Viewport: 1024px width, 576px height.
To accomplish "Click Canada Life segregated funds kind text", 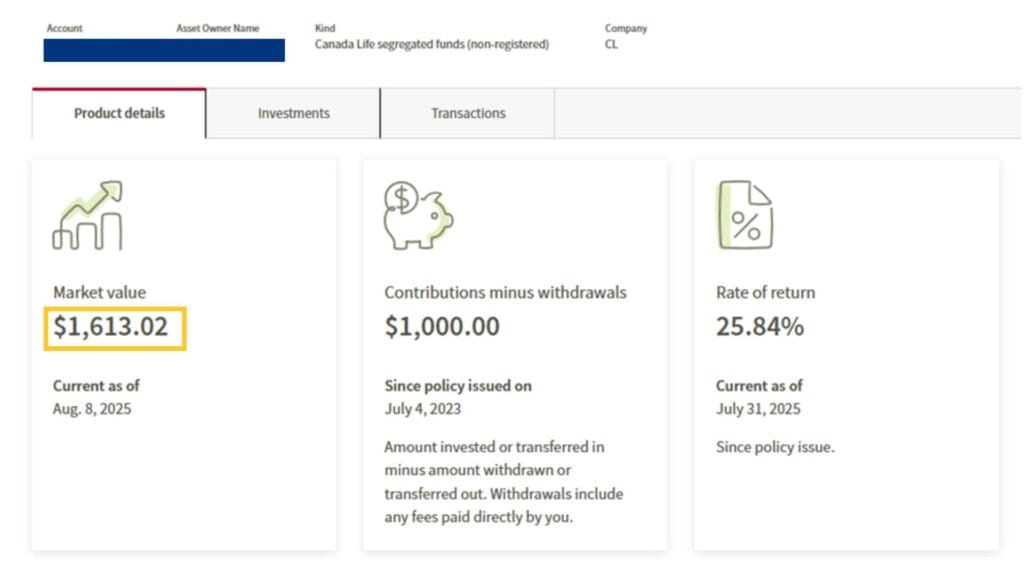I will [x=431, y=44].
